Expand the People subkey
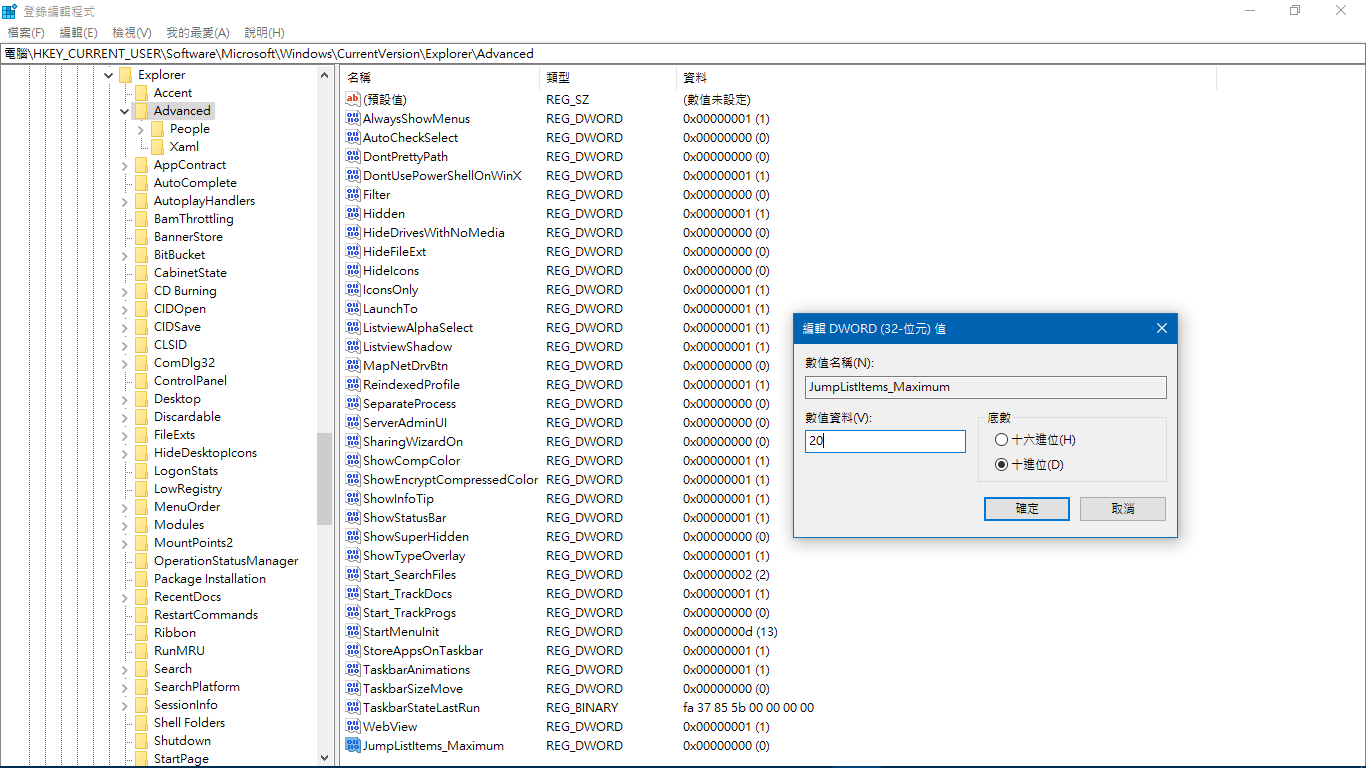Viewport: 1366px width, 768px height. click(x=141, y=129)
